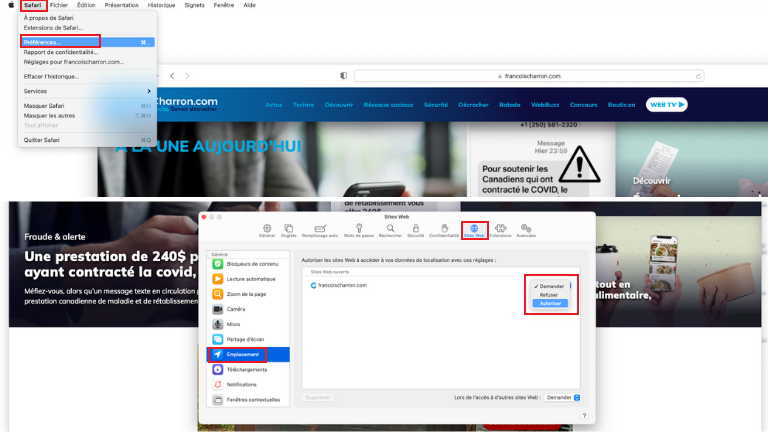Open the Avancées preferences tab
The image size is (768, 432).
526,231
